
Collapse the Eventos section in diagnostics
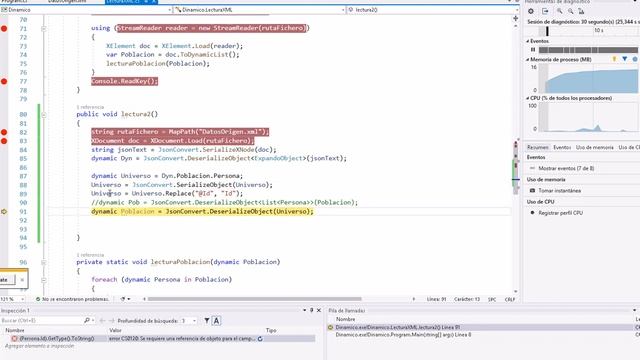(527, 41)
